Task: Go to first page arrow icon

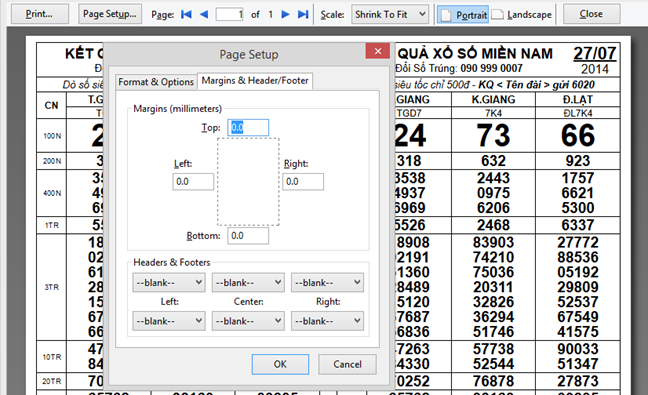Action: [186, 14]
